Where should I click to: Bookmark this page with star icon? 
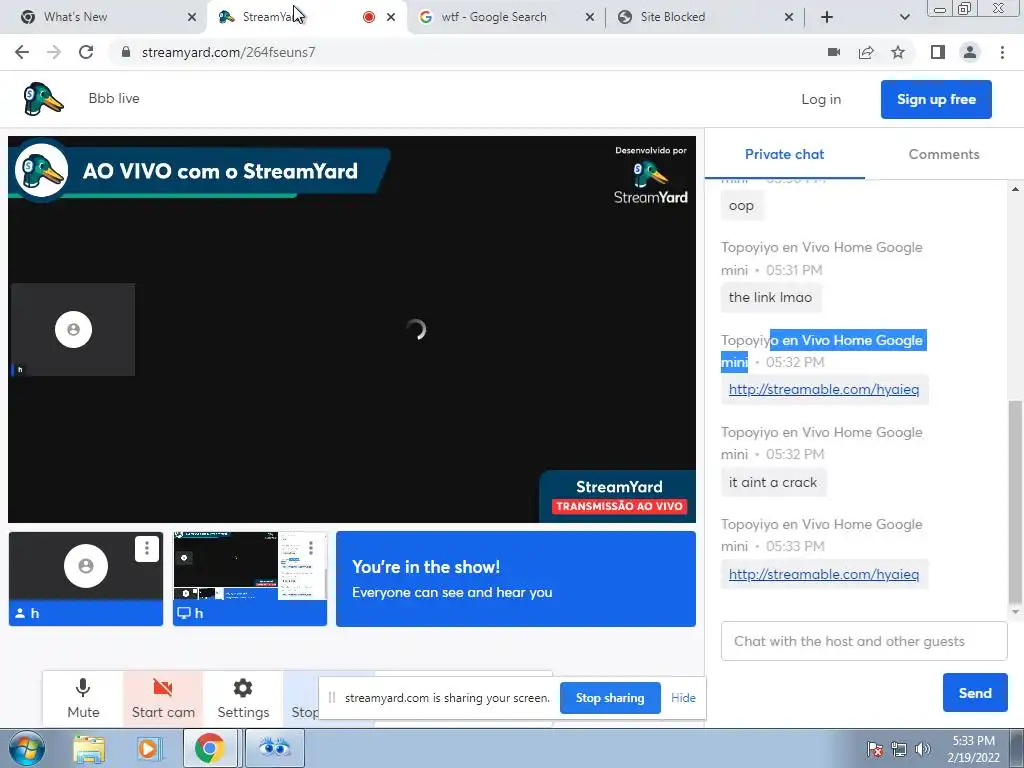pyautogui.click(x=898, y=52)
